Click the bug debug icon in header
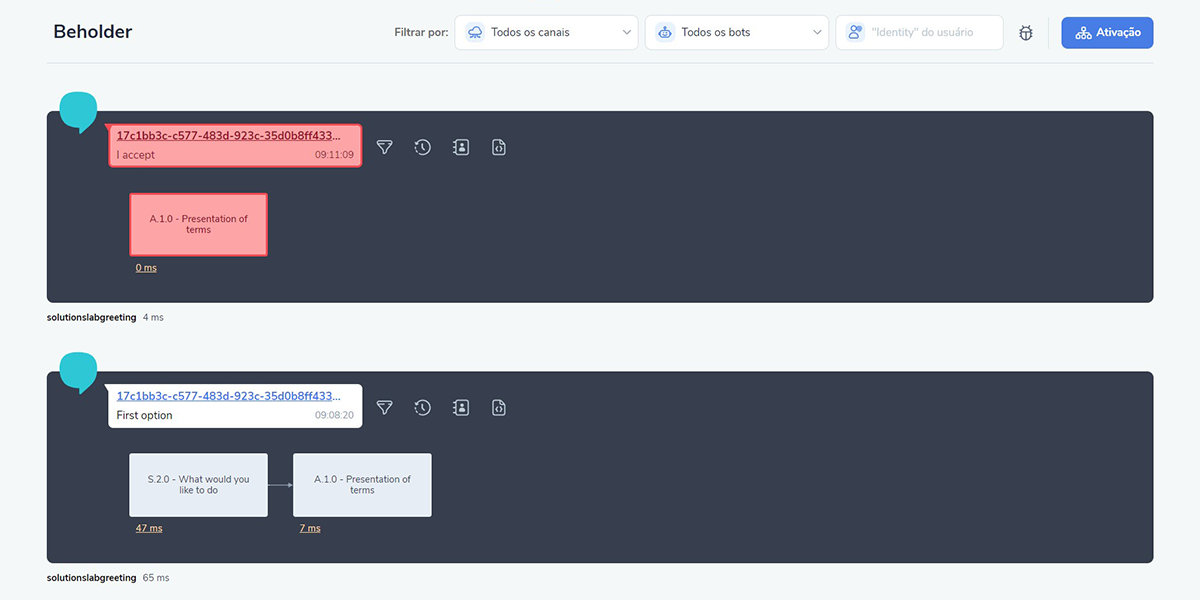1200x600 pixels. tap(1026, 33)
